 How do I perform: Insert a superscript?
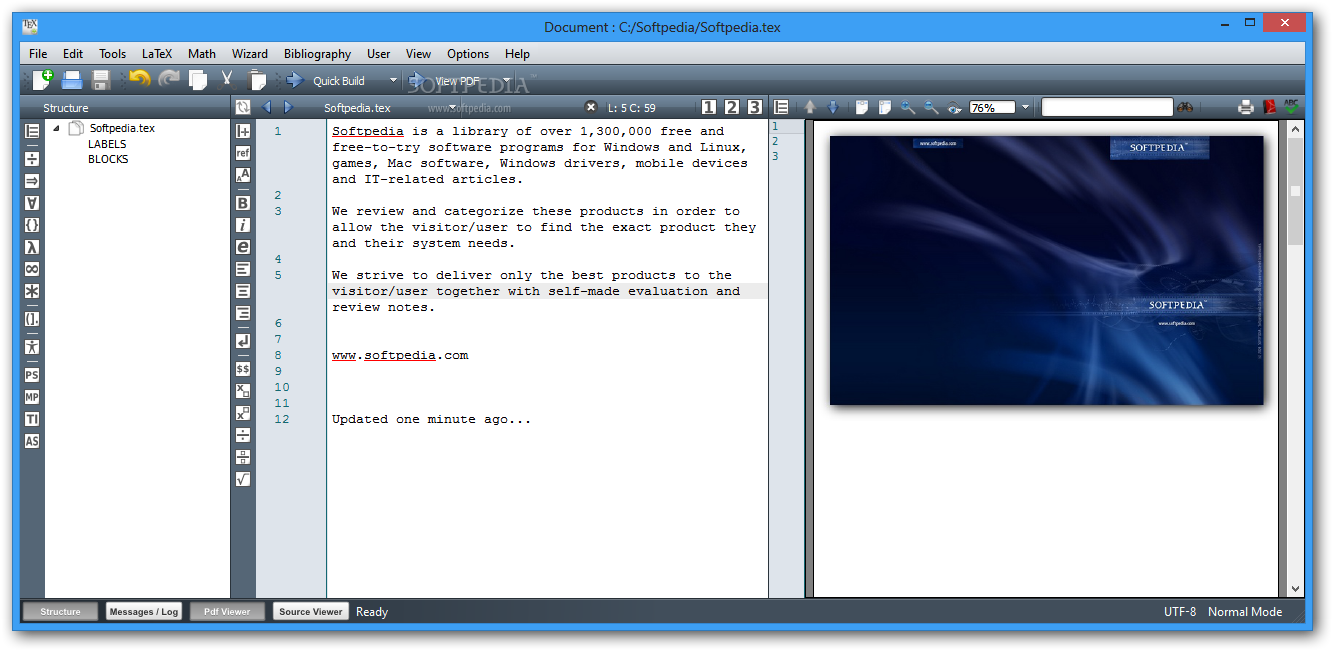pos(243,413)
